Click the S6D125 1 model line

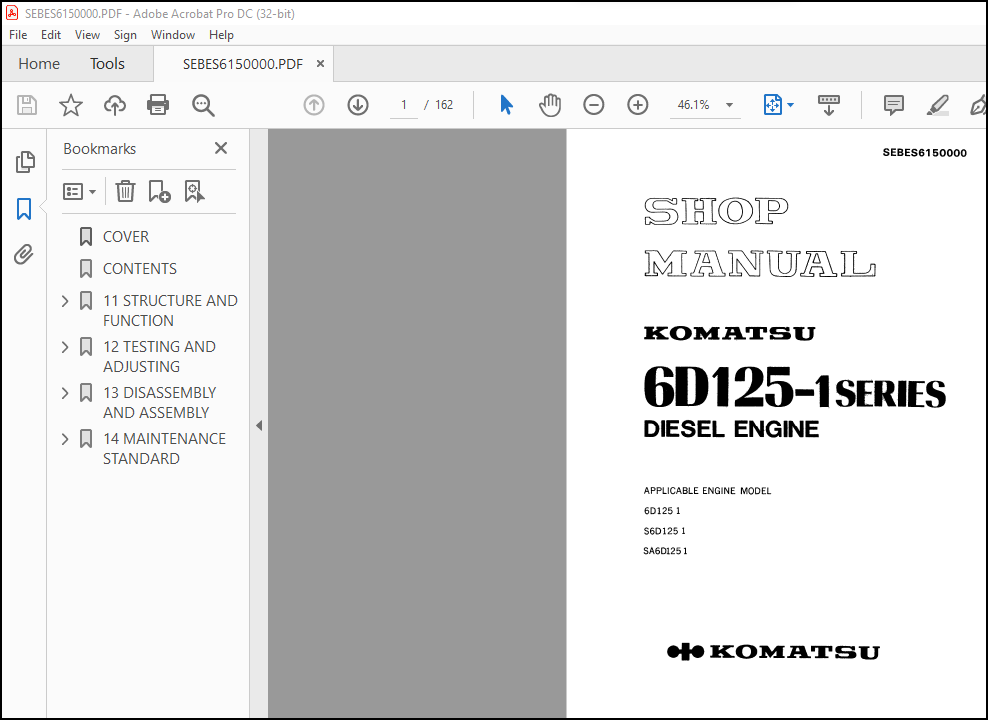(x=664, y=531)
